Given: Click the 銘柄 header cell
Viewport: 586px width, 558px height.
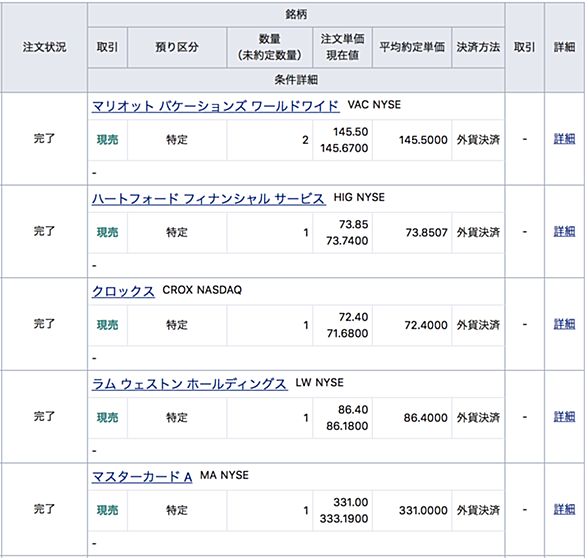Looking at the screenshot, I should coord(296,15).
